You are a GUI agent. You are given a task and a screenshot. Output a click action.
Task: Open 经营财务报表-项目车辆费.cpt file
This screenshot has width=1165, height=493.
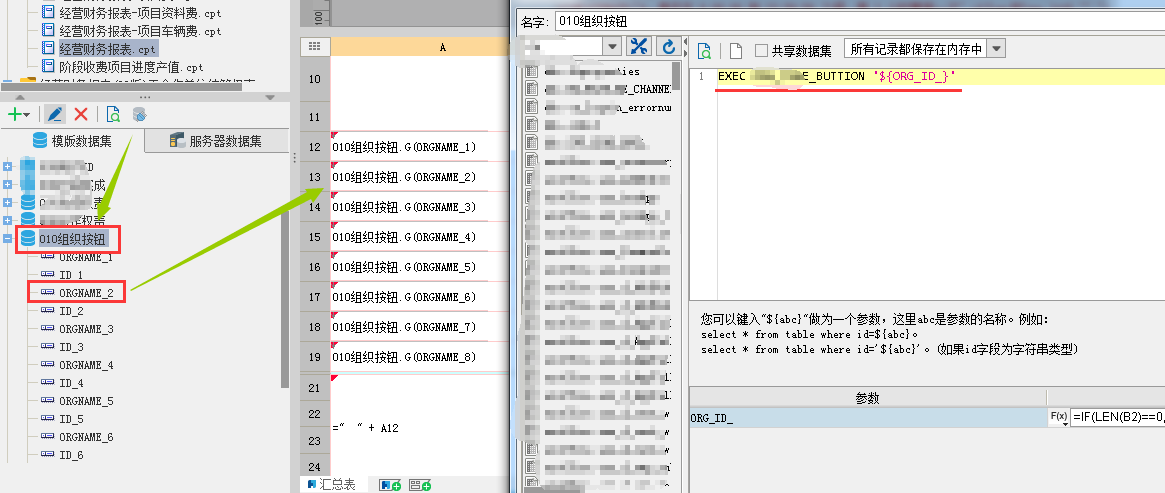click(140, 31)
